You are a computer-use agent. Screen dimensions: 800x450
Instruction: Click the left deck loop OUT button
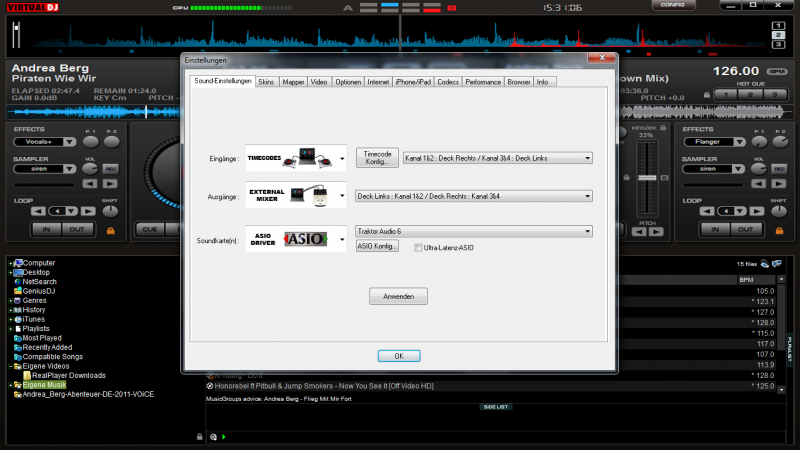click(77, 230)
